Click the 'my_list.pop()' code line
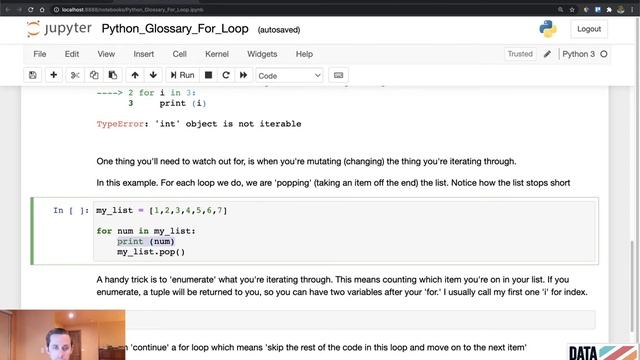 coord(151,252)
